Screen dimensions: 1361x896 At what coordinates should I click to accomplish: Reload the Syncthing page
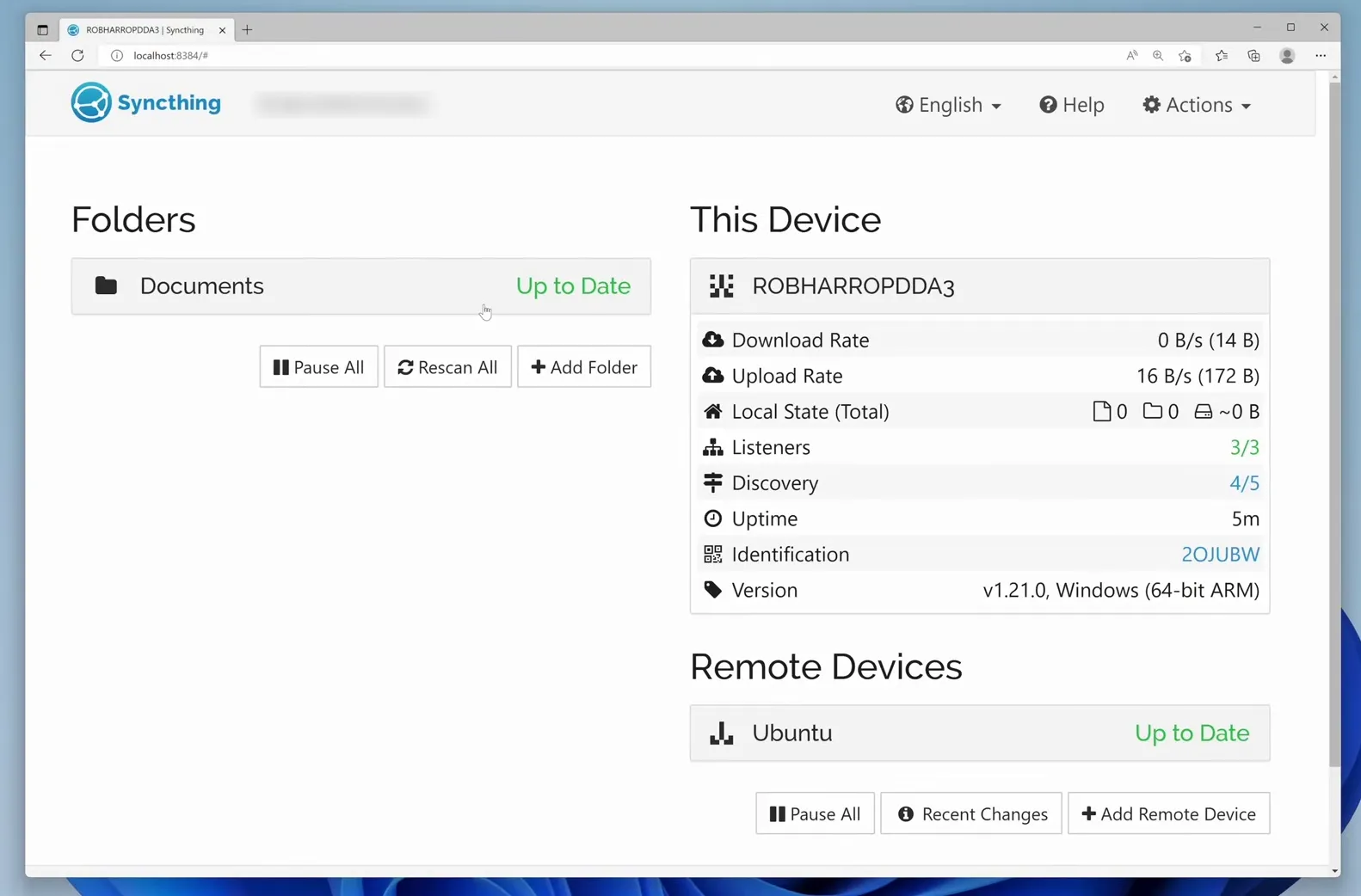[77, 55]
